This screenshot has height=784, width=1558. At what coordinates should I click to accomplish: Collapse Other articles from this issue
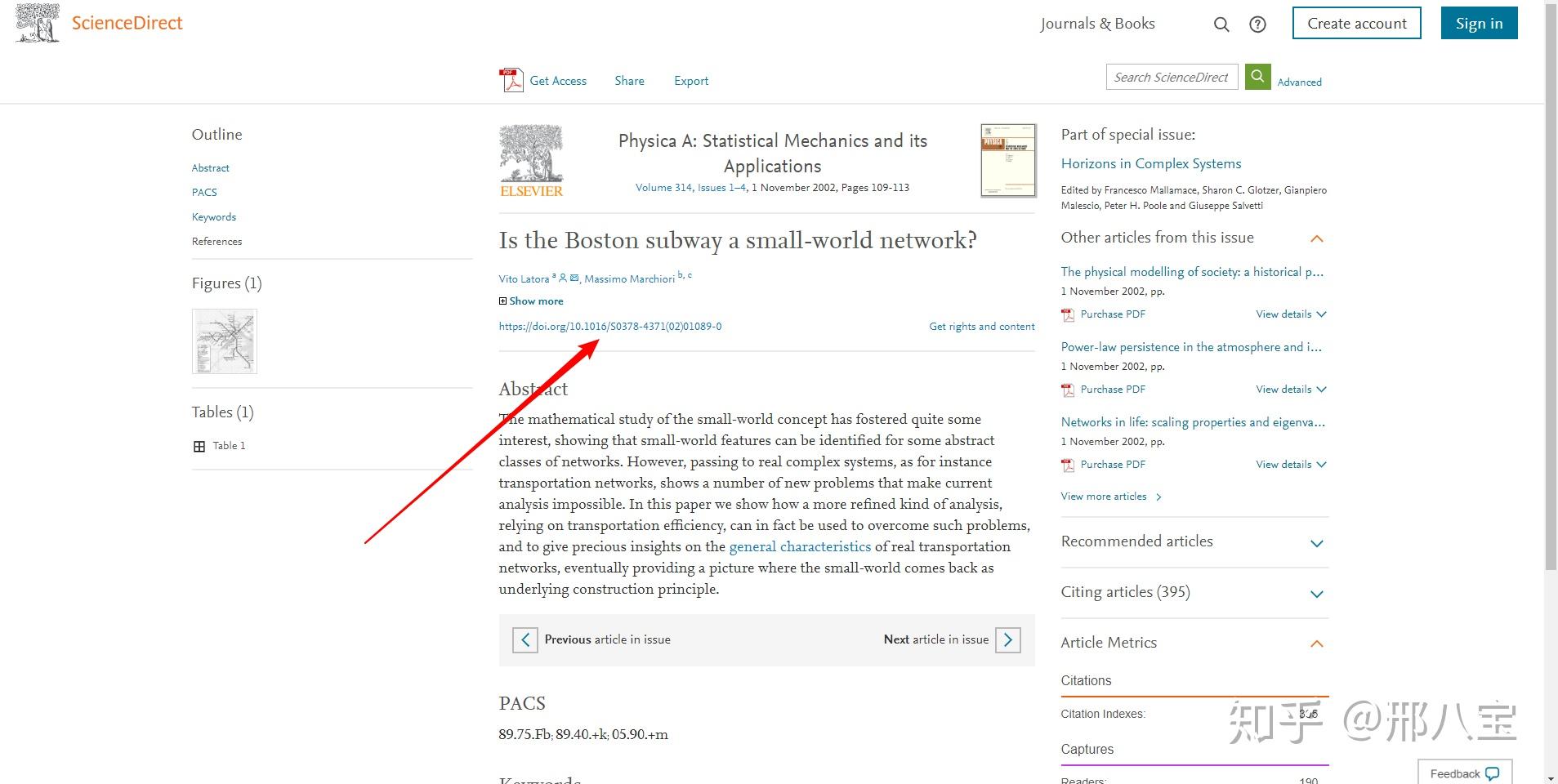pyautogui.click(x=1317, y=238)
